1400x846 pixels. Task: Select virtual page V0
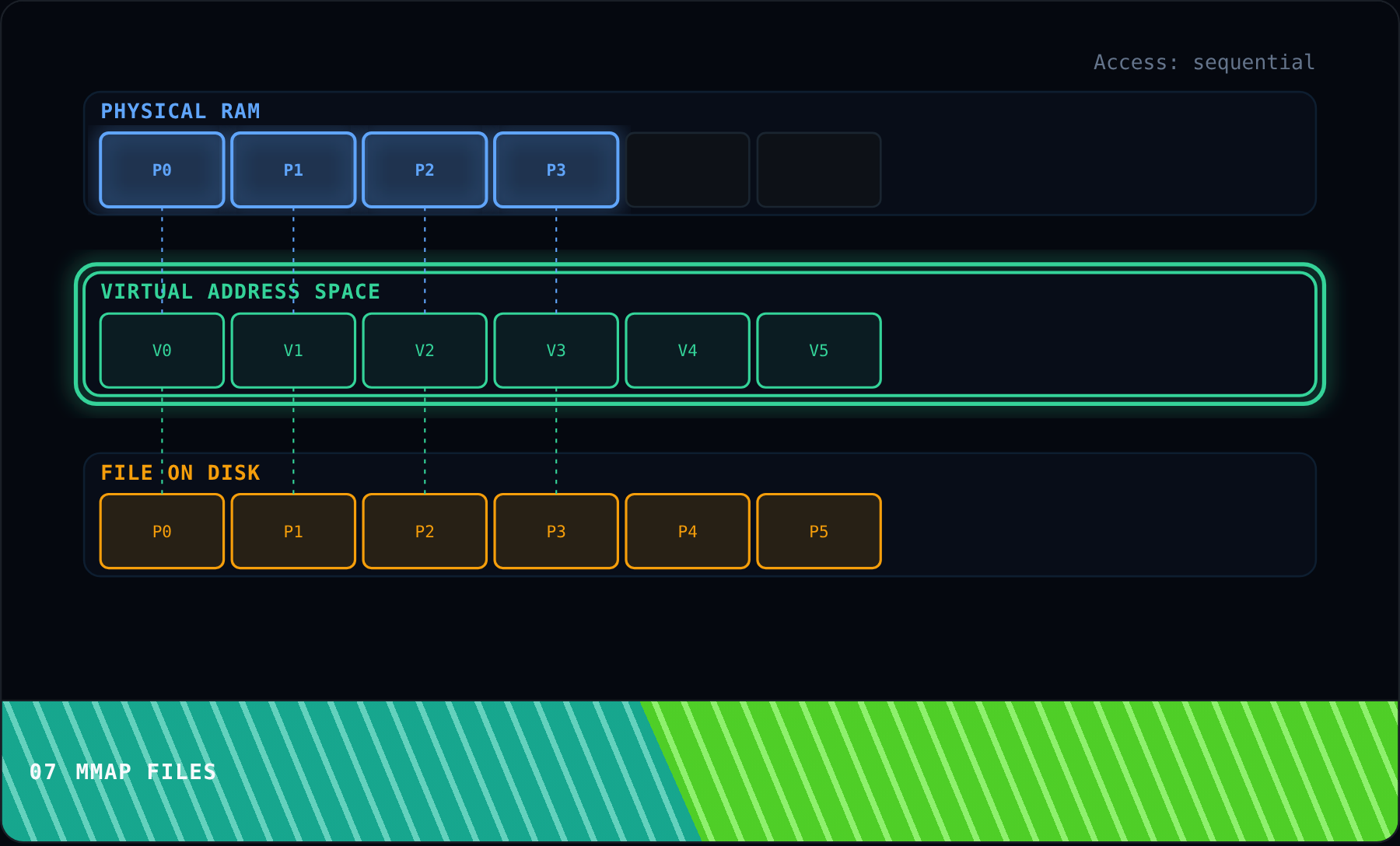(162, 351)
